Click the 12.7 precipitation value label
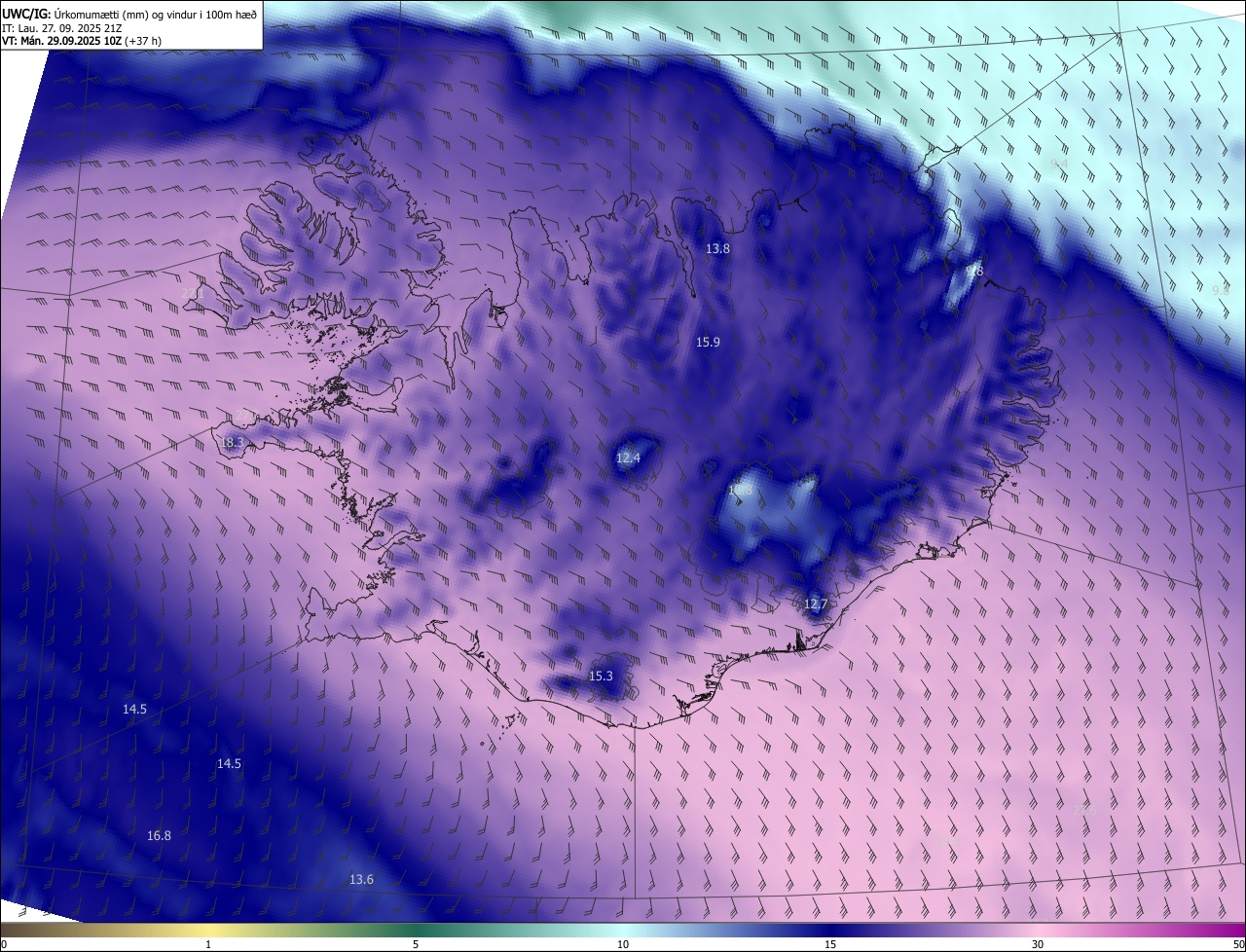1246x952 pixels. tap(816, 604)
